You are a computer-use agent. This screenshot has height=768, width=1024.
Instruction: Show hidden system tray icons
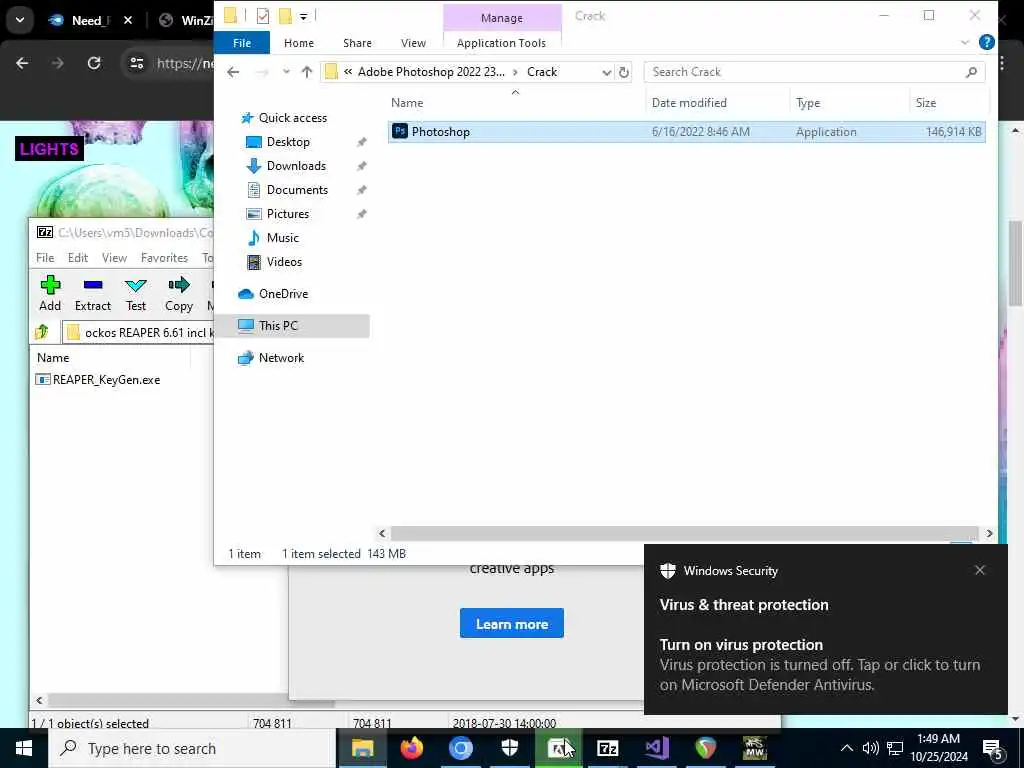846,748
